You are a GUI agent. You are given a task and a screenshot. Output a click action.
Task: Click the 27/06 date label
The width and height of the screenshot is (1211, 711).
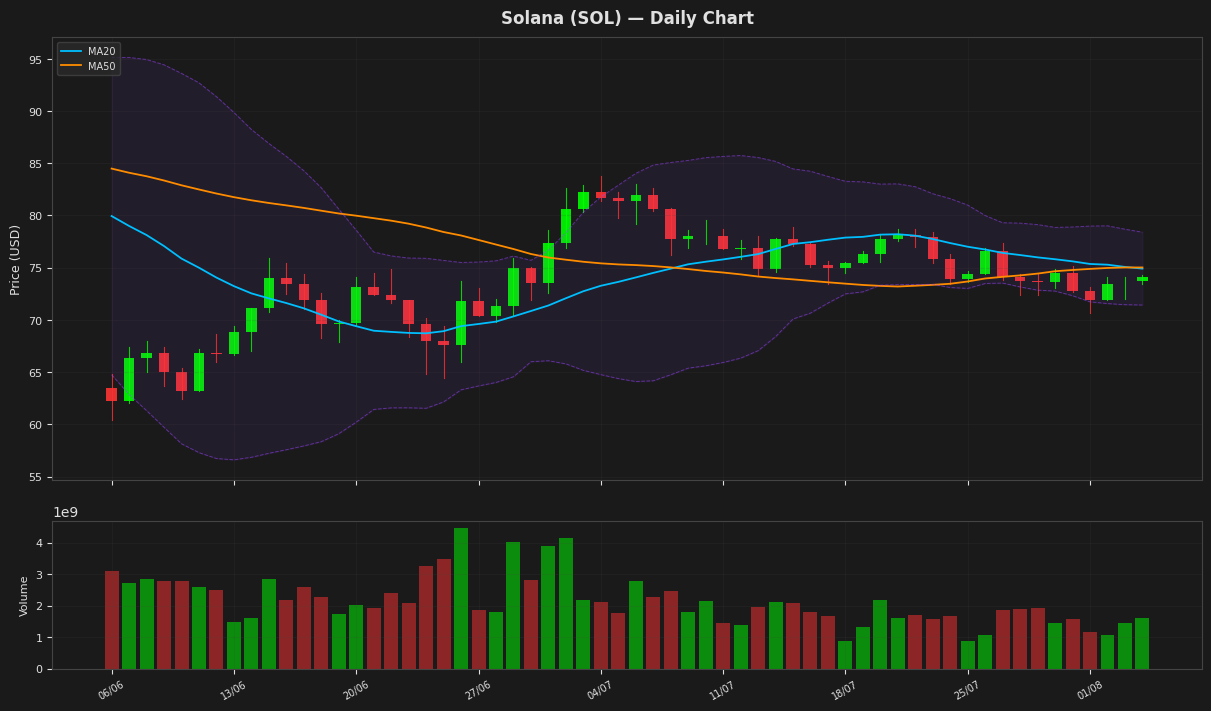(478, 690)
